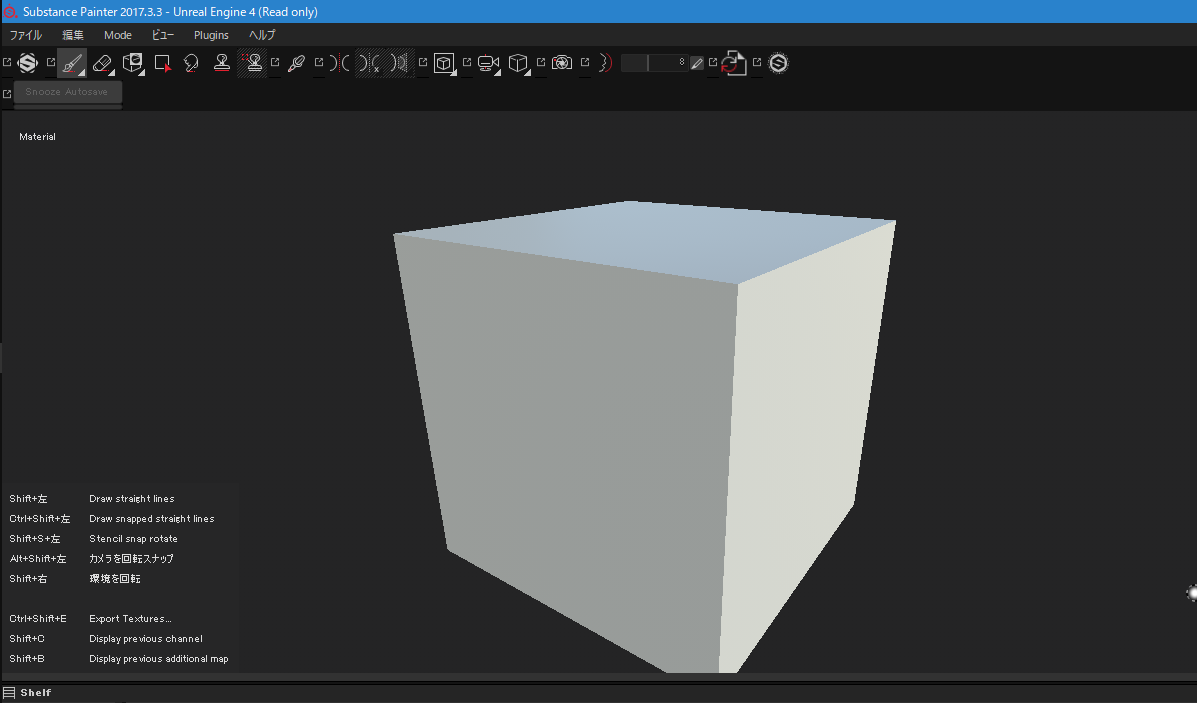
Task: Open the Substance Share round logo icon
Action: click(x=779, y=63)
